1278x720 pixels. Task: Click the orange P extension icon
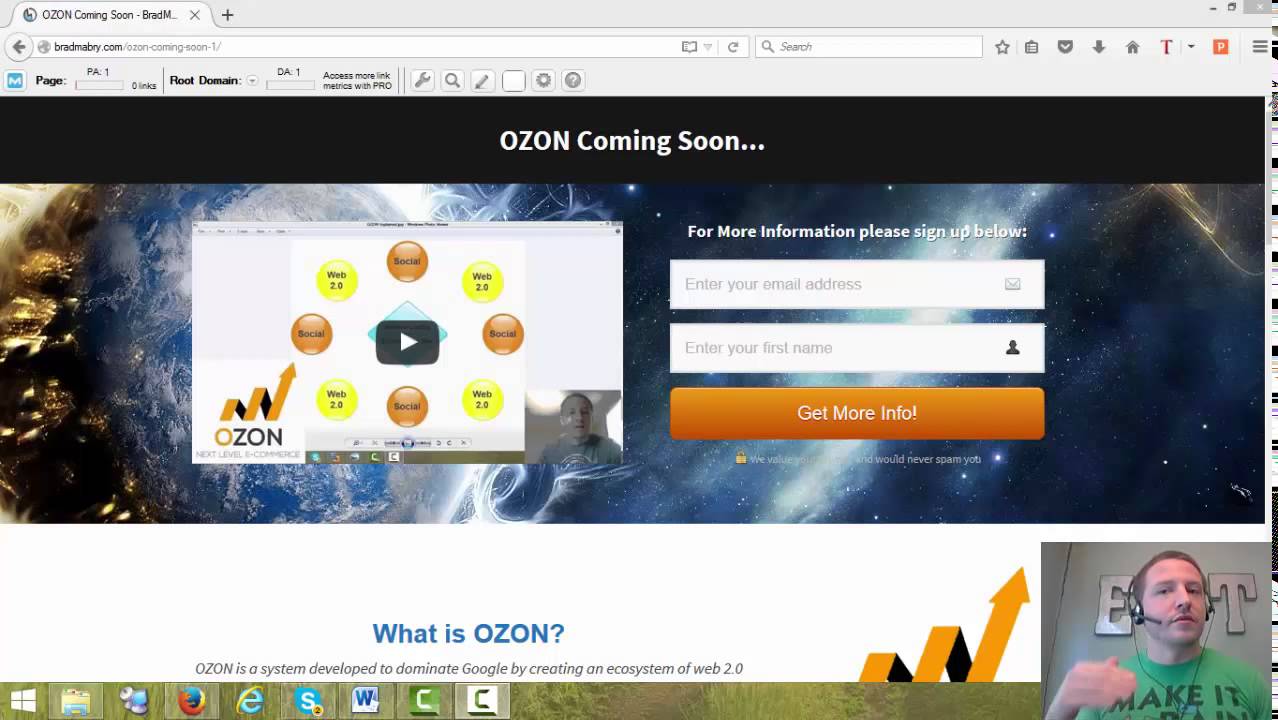coord(1220,47)
